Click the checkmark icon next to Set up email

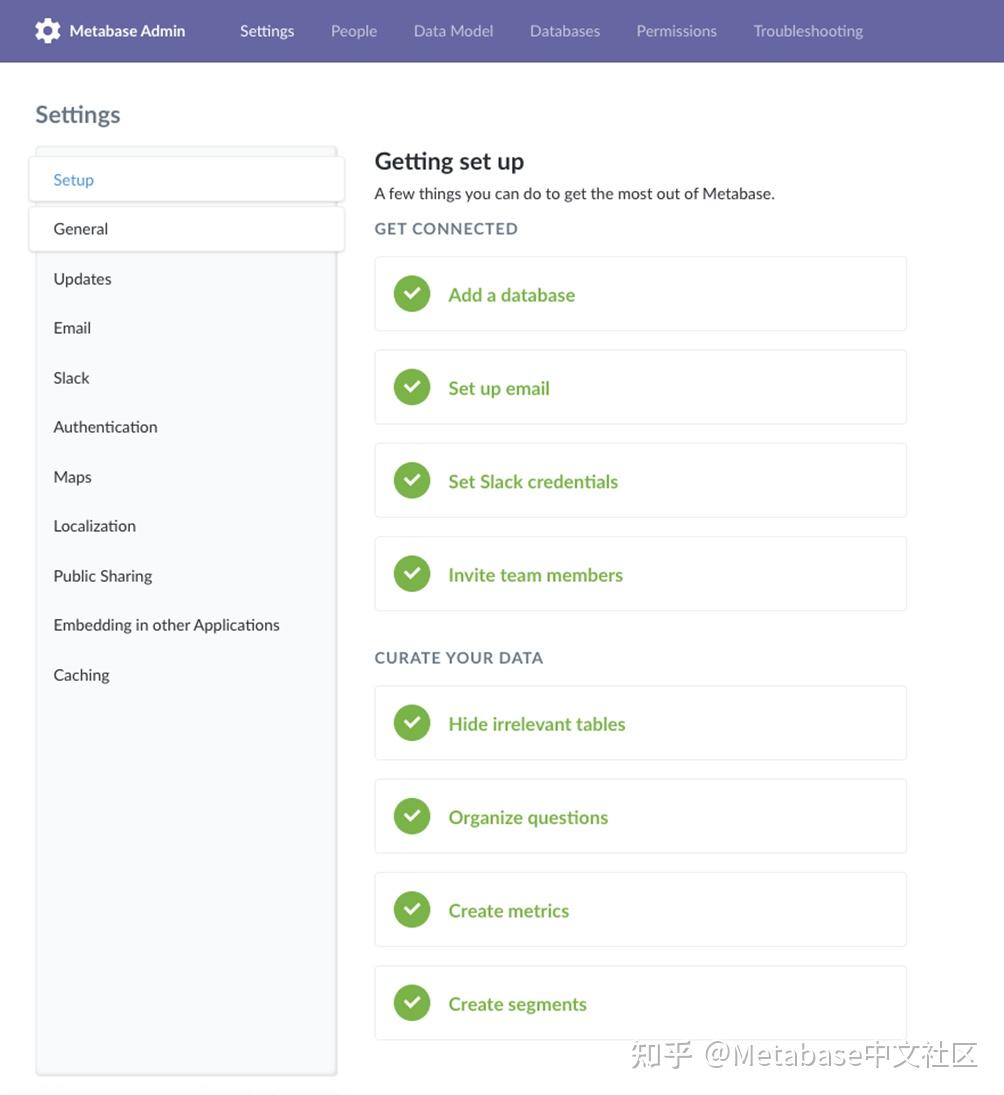[x=412, y=387]
